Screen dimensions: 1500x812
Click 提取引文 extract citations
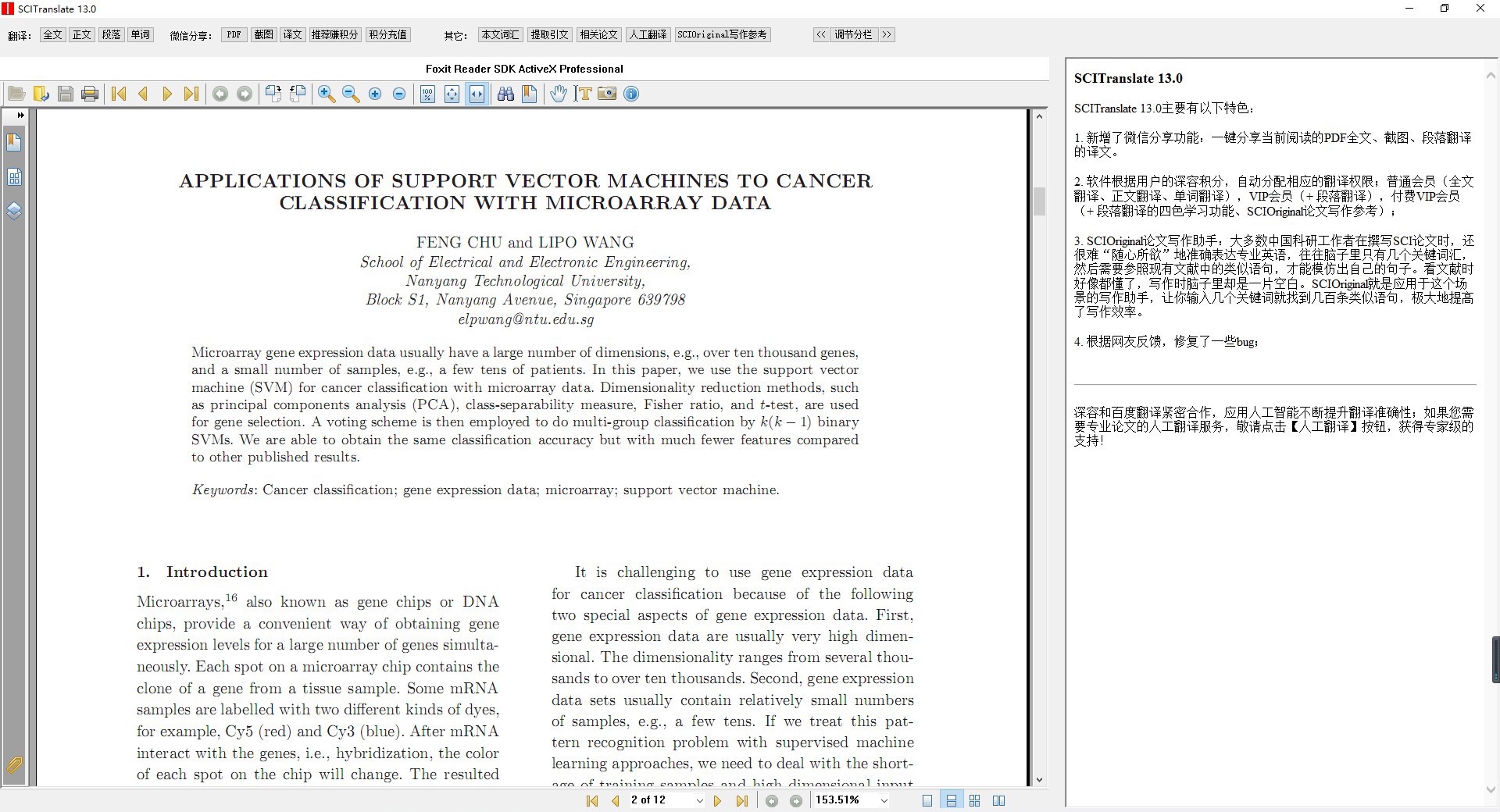tap(550, 34)
